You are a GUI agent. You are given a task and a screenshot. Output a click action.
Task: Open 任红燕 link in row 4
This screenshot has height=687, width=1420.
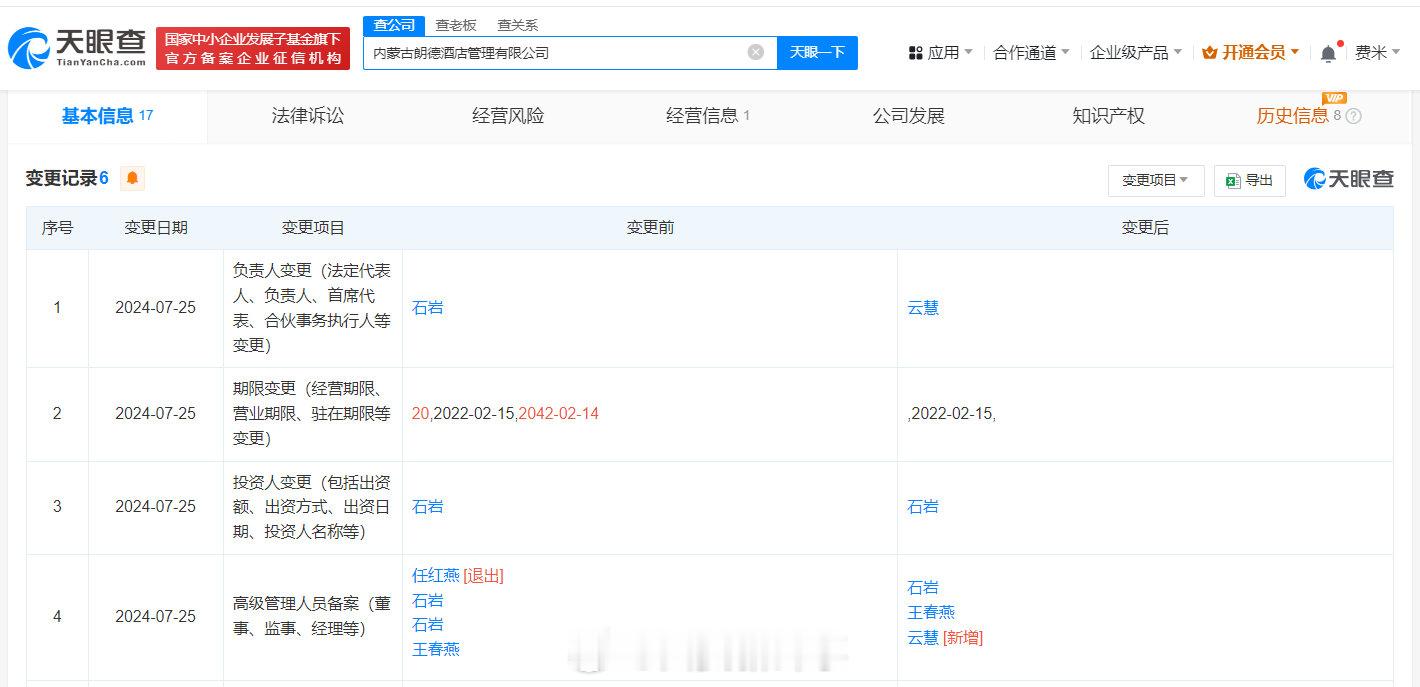436,576
